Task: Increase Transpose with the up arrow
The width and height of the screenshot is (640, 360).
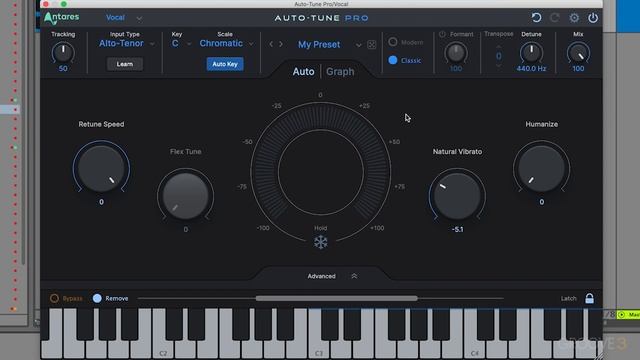Action: 499,47
